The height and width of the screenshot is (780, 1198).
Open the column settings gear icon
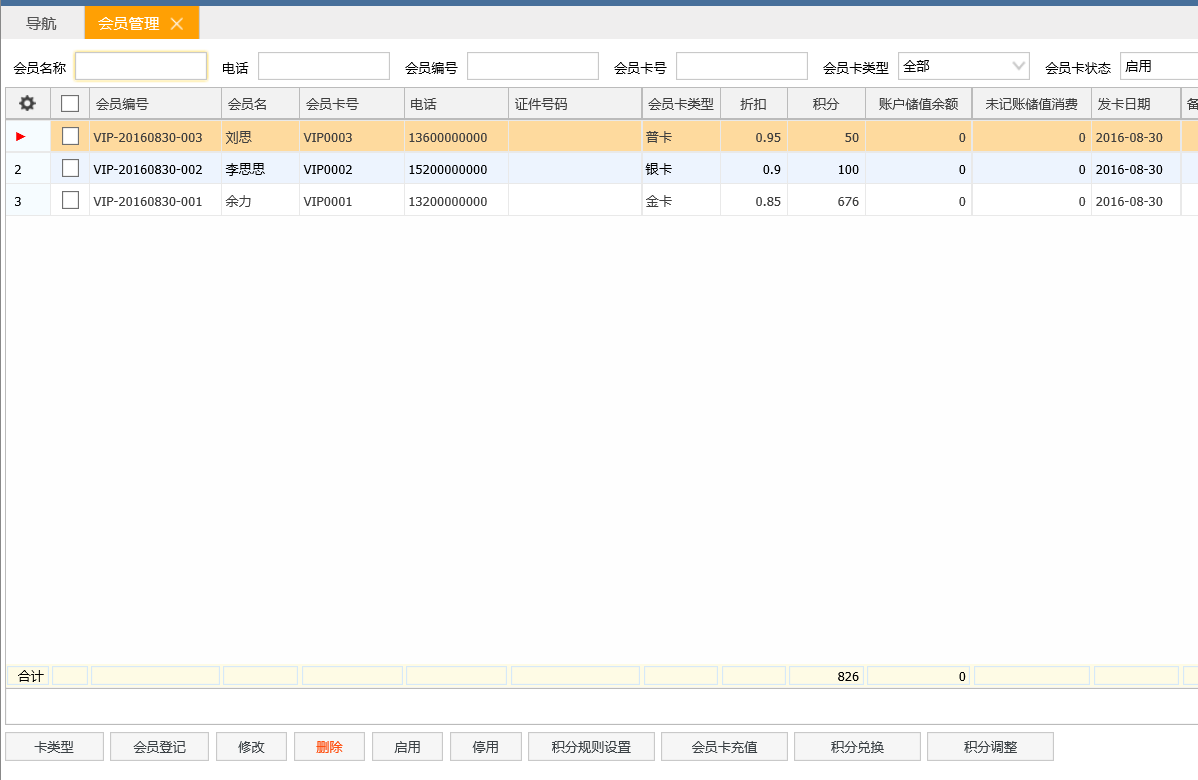coord(28,102)
